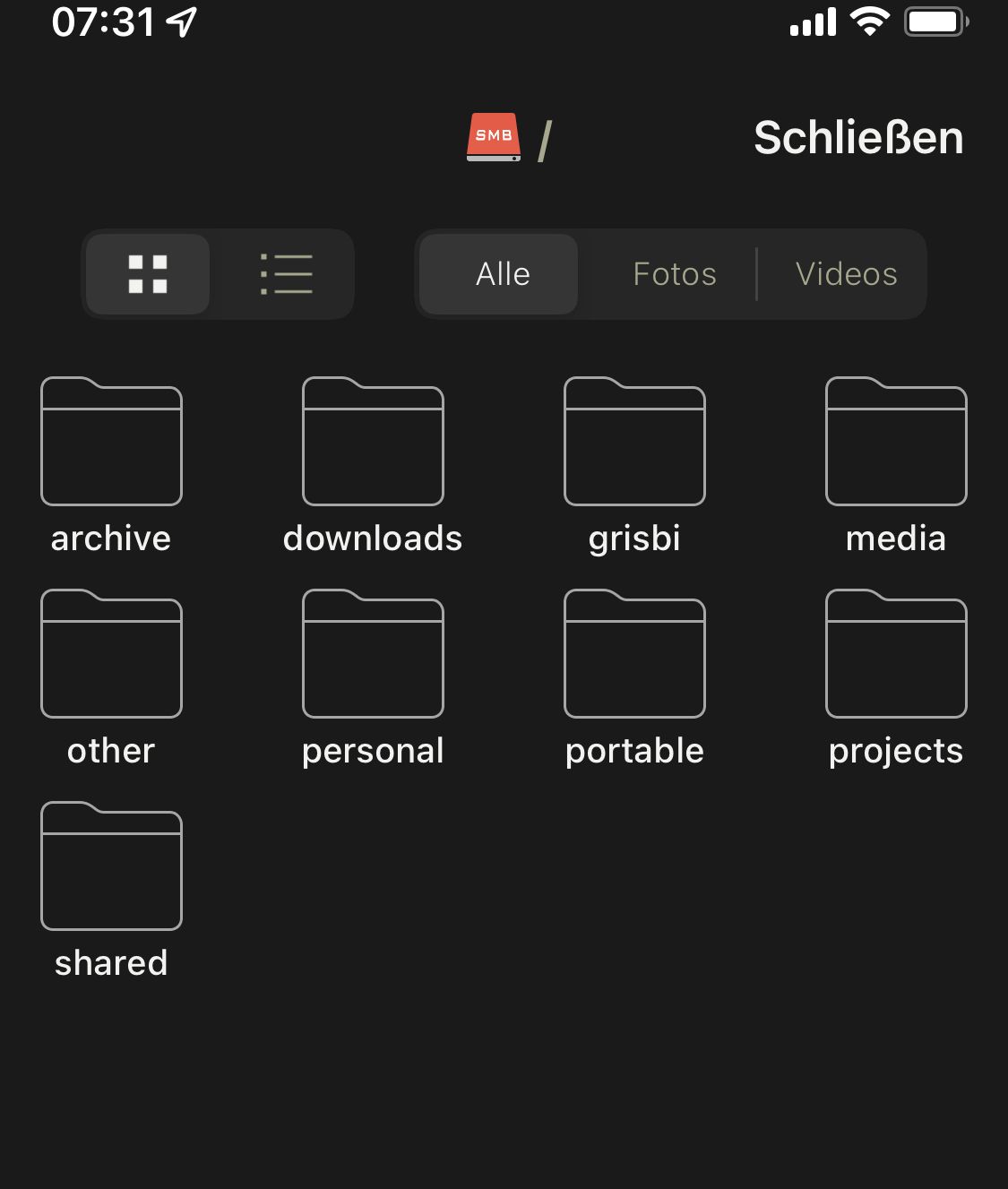Open the portable folder icon
The height and width of the screenshot is (1189, 1008).
click(x=634, y=653)
